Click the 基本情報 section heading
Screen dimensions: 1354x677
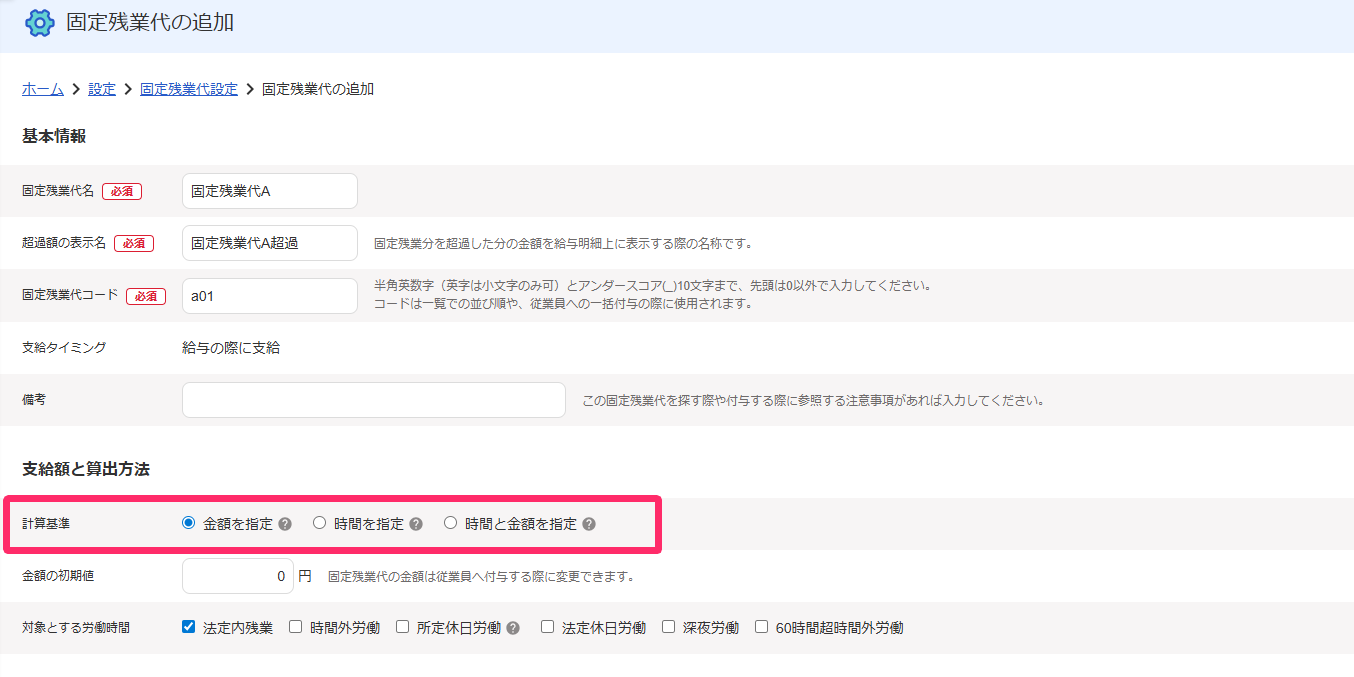point(54,136)
